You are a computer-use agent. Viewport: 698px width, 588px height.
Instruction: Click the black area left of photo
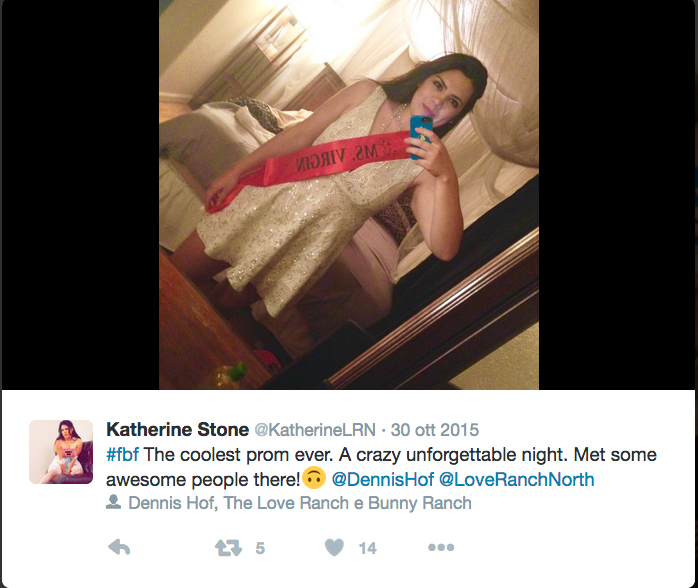tap(81, 195)
